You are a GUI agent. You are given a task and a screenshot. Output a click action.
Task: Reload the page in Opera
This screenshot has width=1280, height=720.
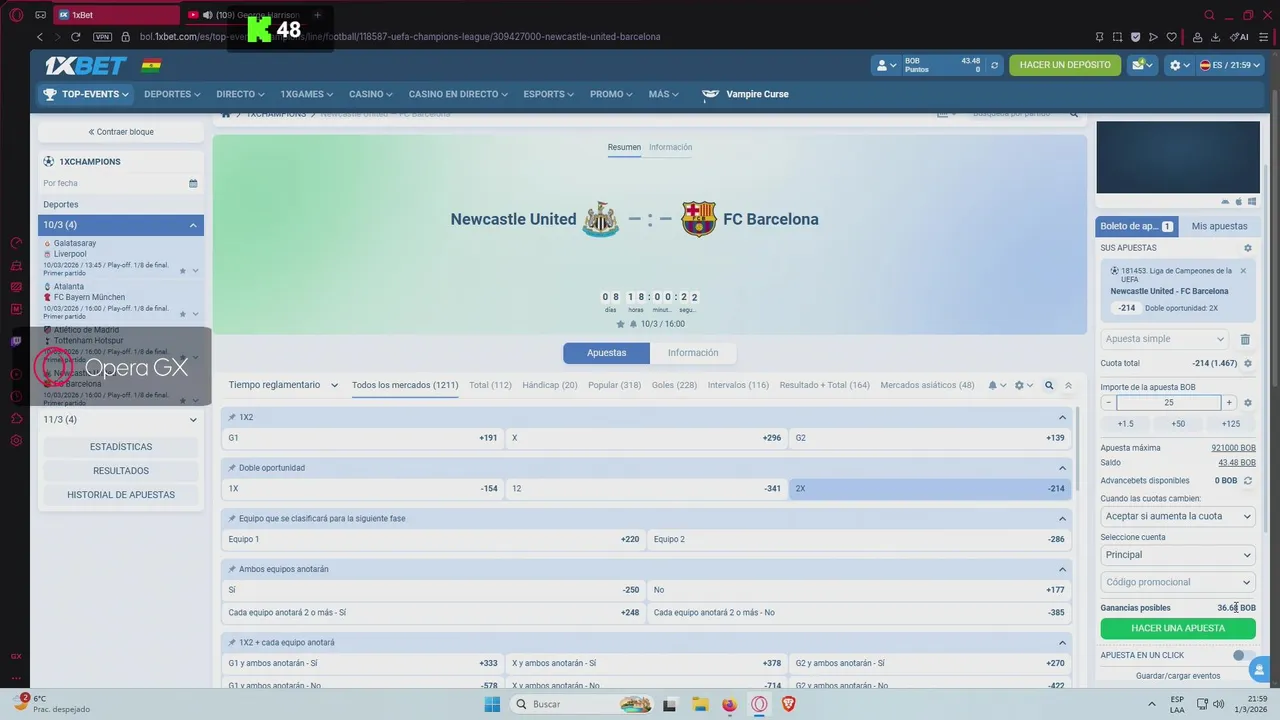coord(78,37)
